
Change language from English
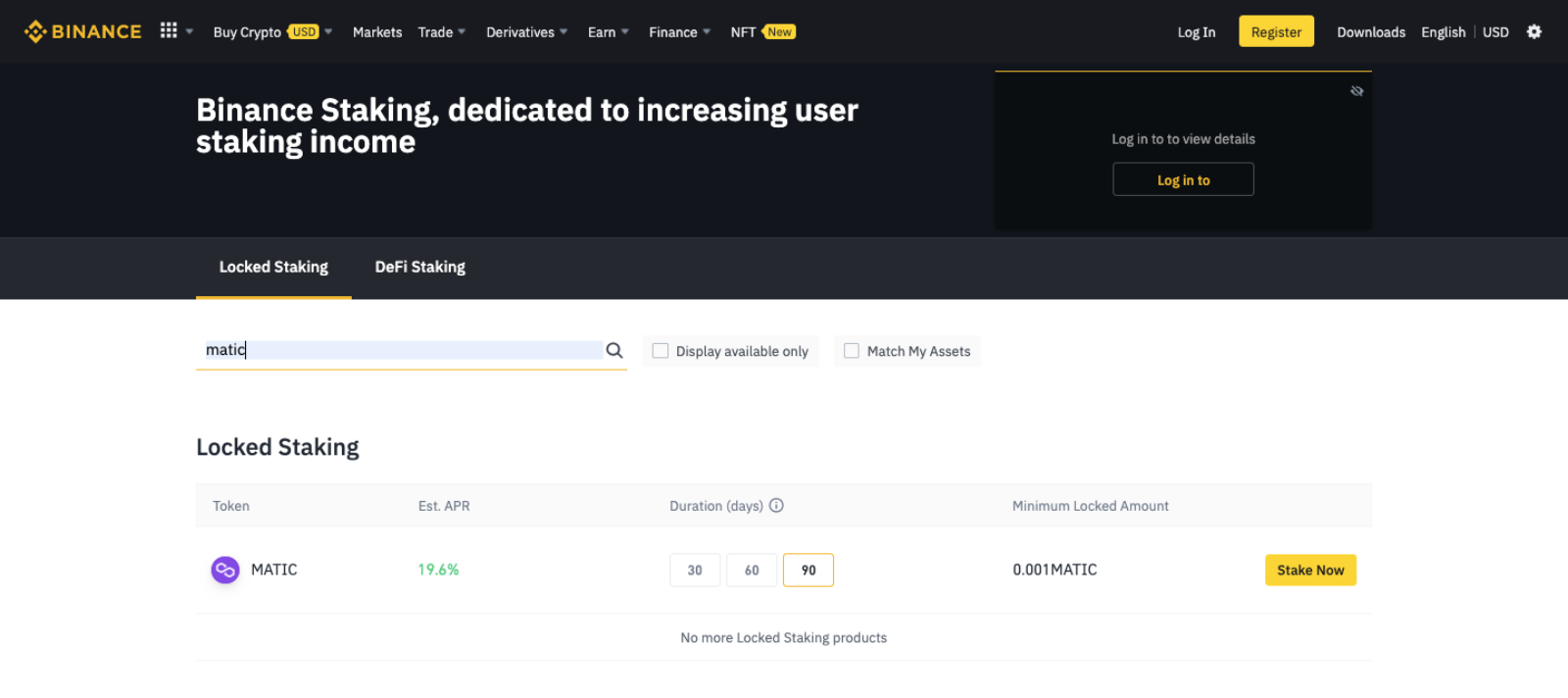1444,32
